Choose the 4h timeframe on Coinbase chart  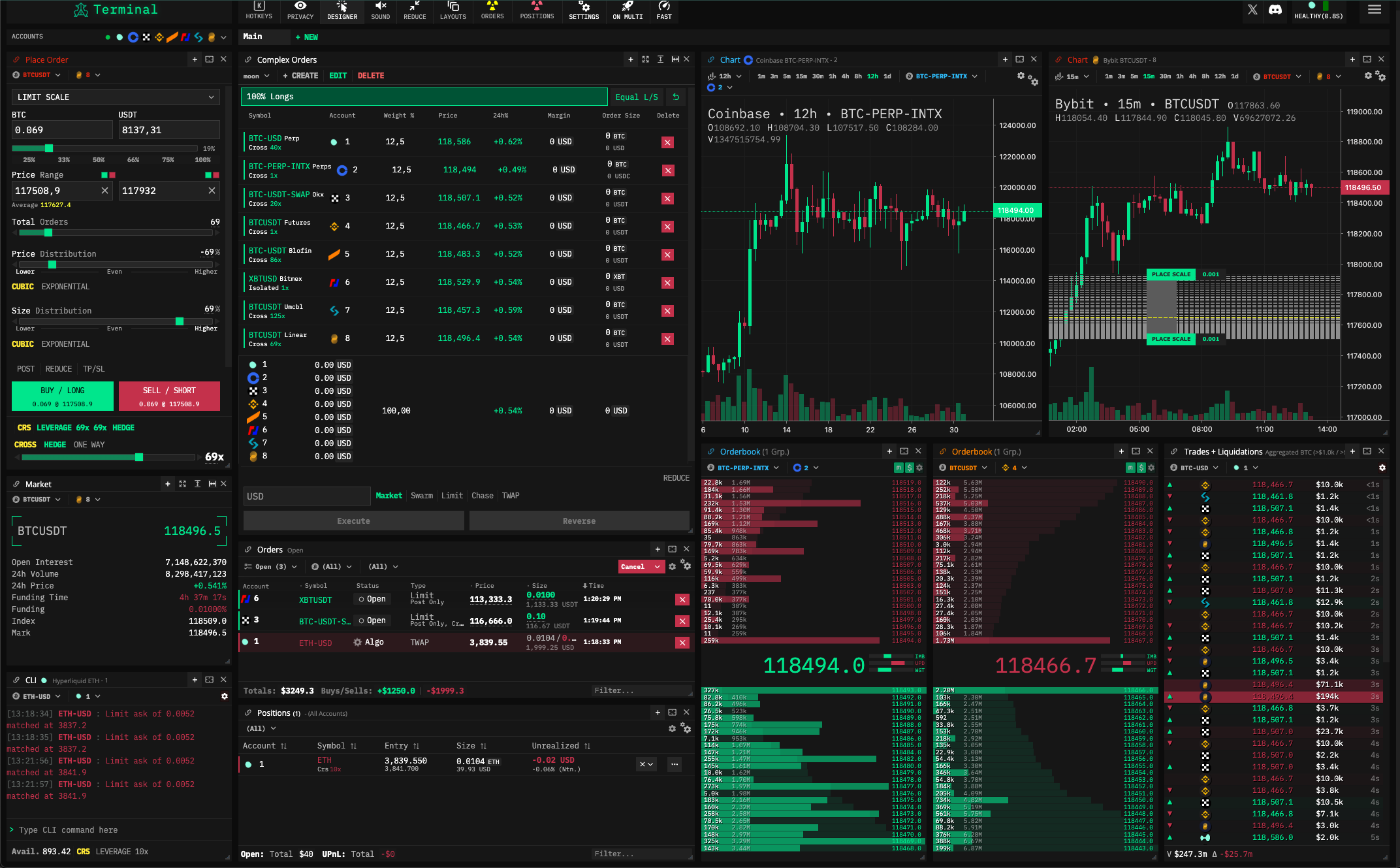coord(846,76)
